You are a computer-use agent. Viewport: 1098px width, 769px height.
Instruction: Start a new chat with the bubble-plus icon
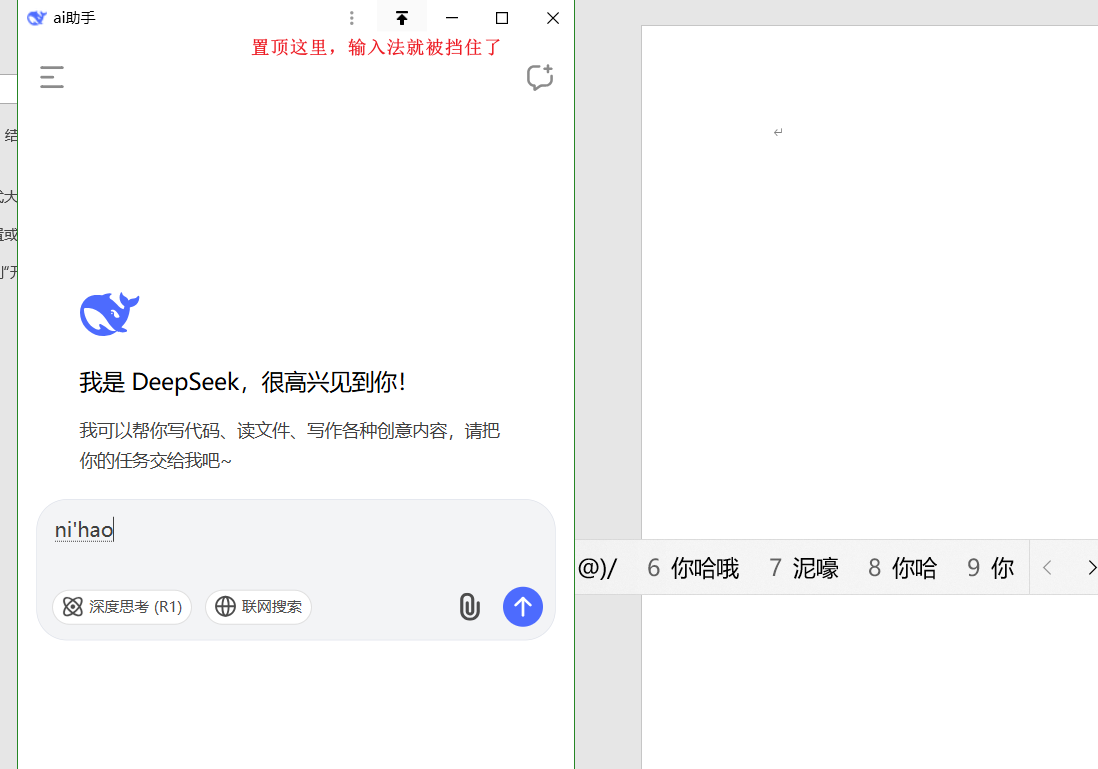click(x=540, y=77)
